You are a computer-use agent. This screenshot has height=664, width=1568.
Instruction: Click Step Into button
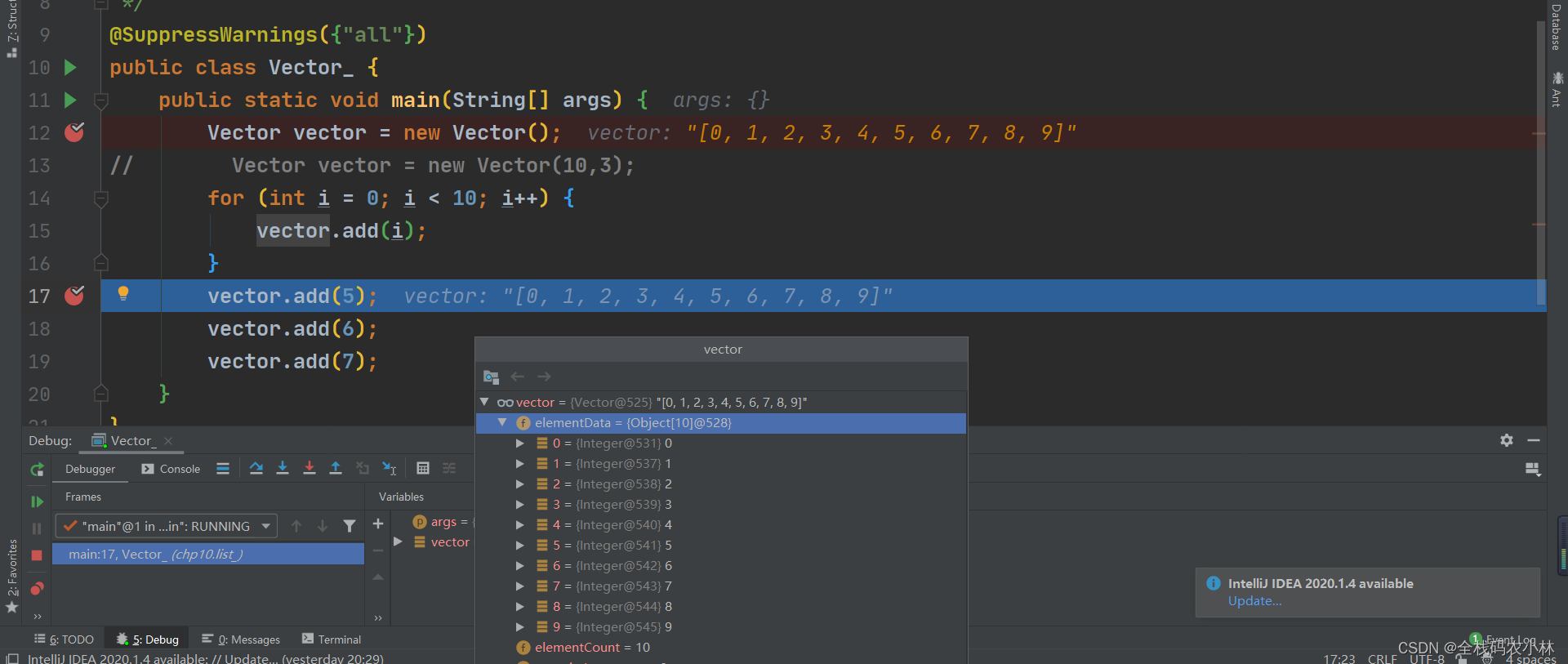[x=283, y=468]
